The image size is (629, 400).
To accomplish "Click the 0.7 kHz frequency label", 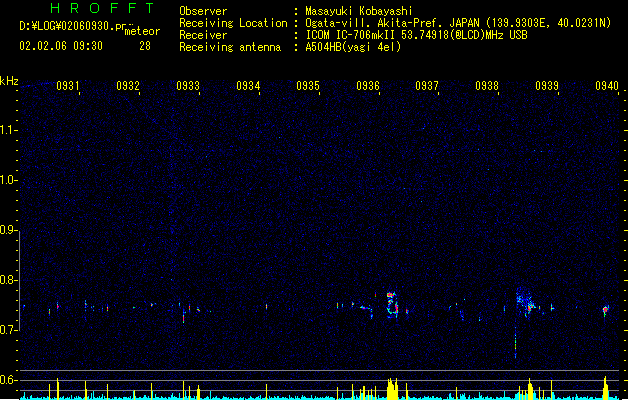I will pyautogui.click(x=8, y=330).
